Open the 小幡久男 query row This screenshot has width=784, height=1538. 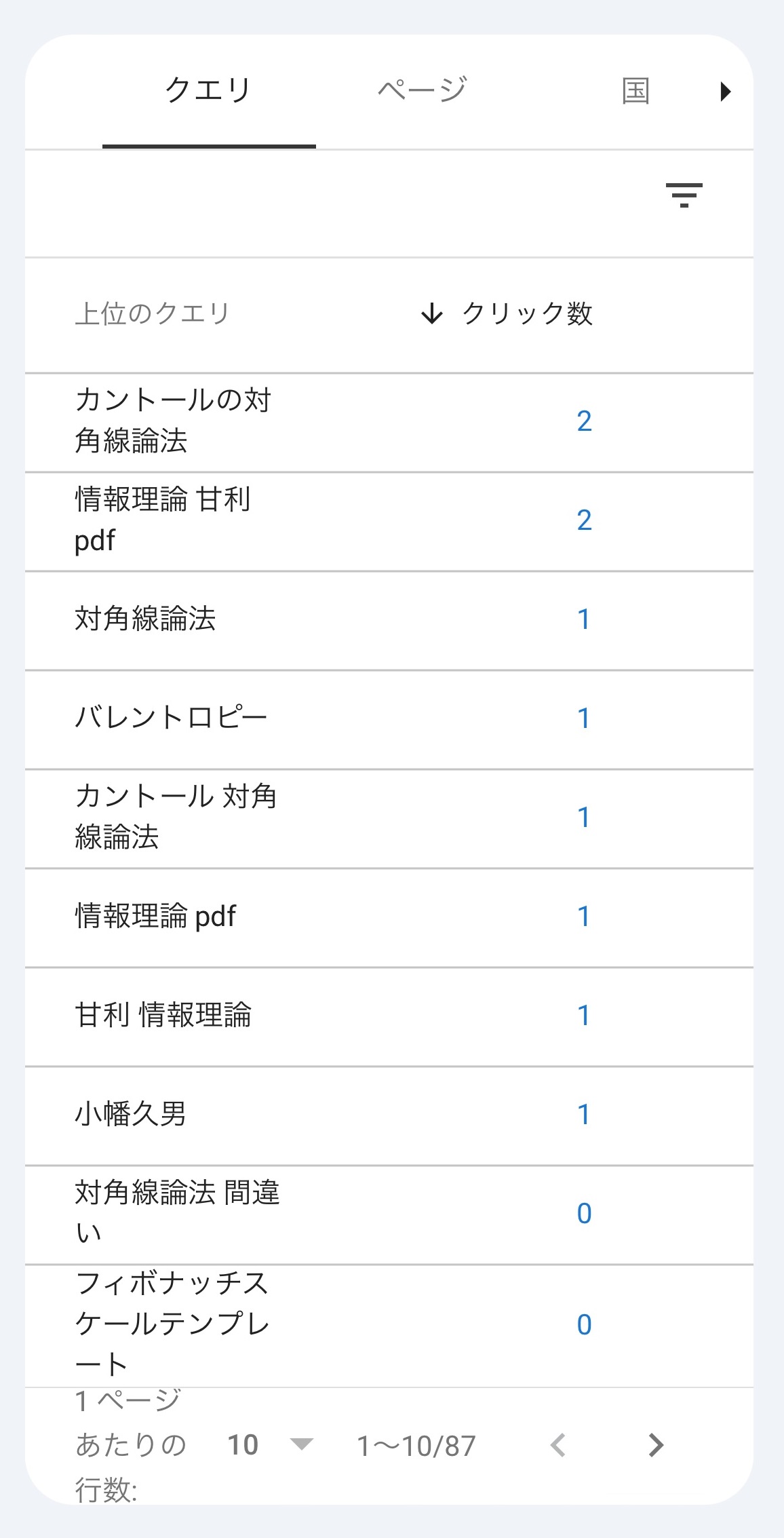(130, 1115)
